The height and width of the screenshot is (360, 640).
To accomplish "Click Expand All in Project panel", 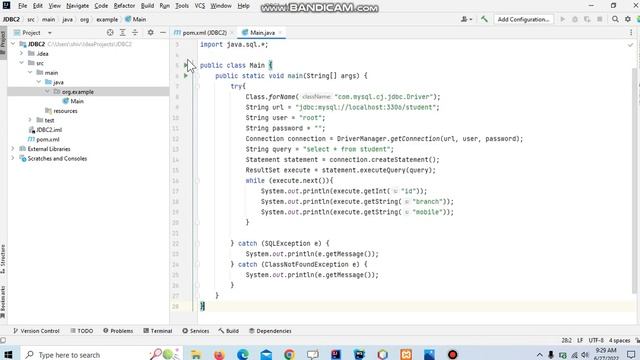I will point(122,32).
